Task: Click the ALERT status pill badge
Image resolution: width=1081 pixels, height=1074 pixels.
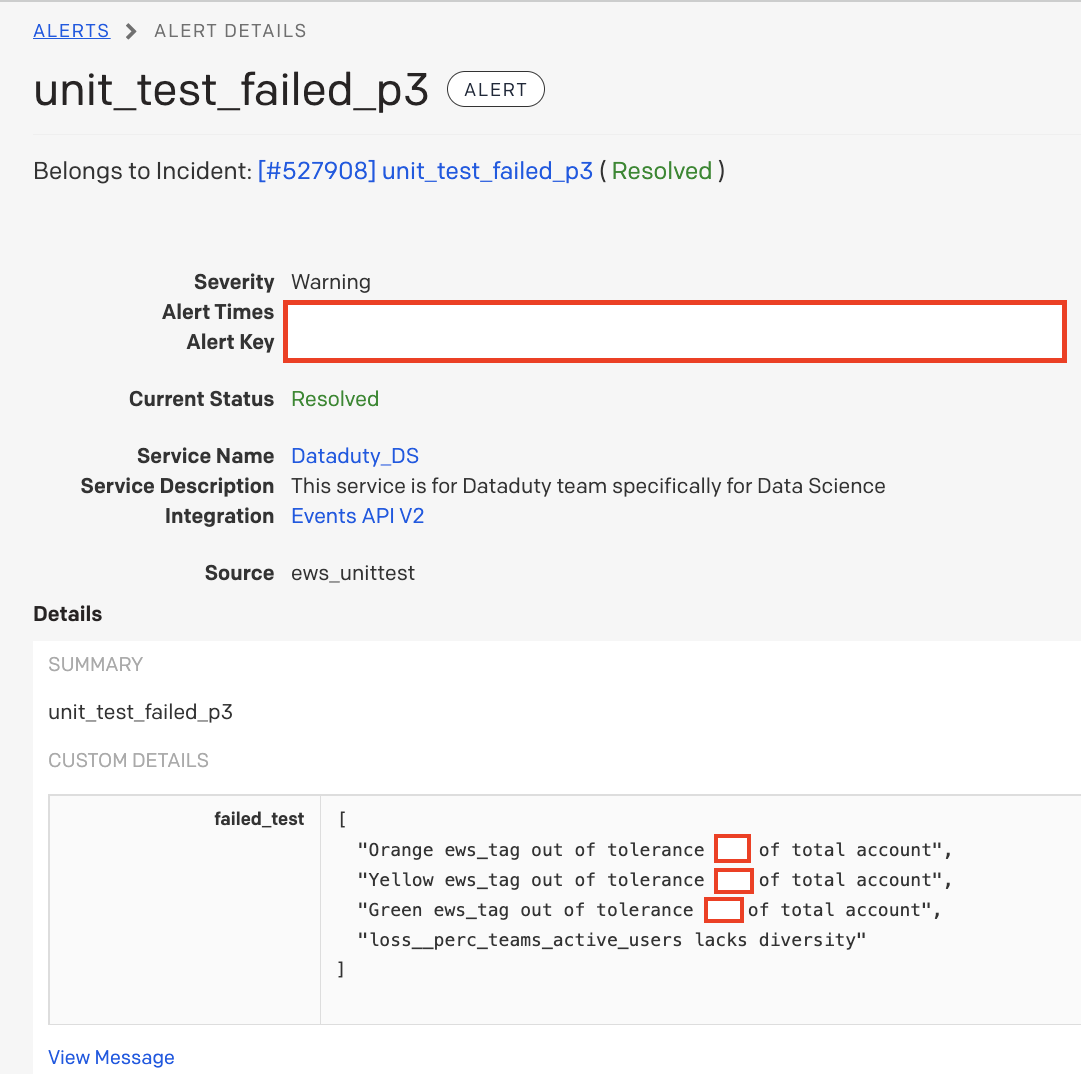Action: click(495, 89)
